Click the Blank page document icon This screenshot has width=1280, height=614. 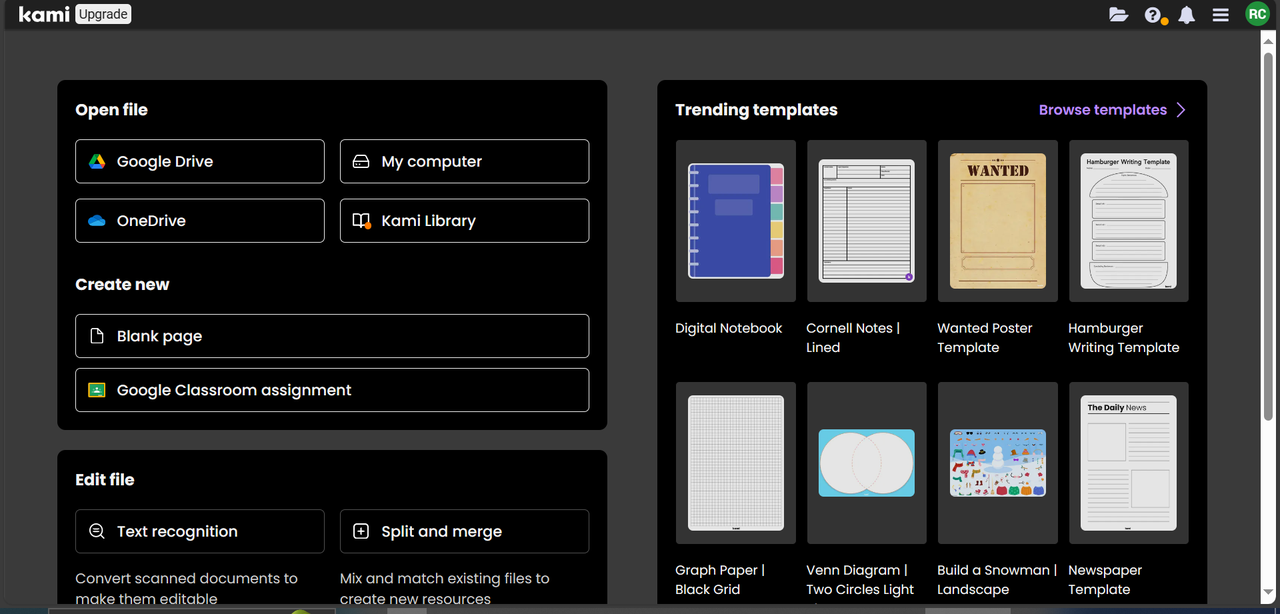click(x=97, y=336)
